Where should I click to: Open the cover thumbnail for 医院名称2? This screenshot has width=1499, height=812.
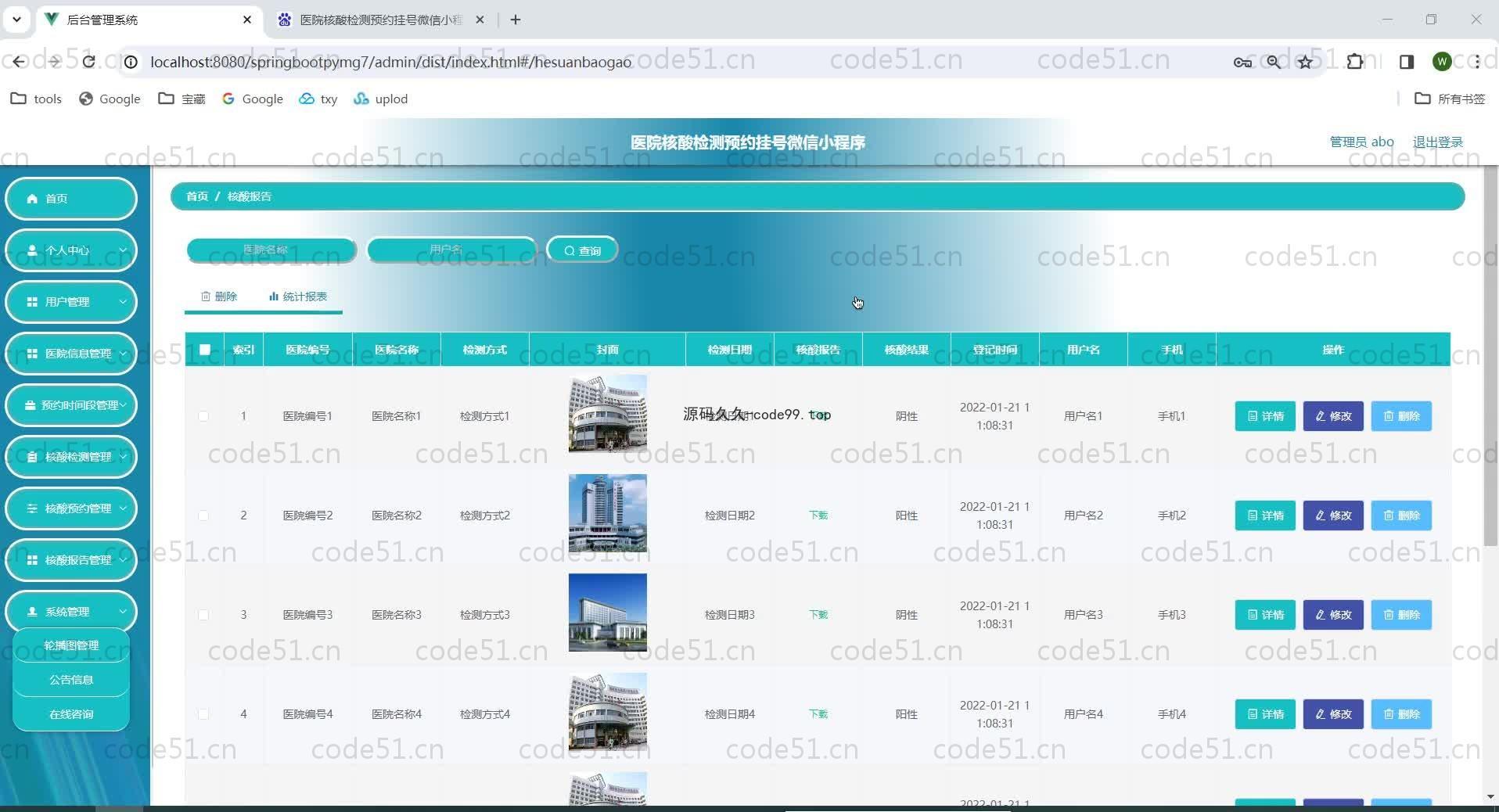tap(608, 513)
